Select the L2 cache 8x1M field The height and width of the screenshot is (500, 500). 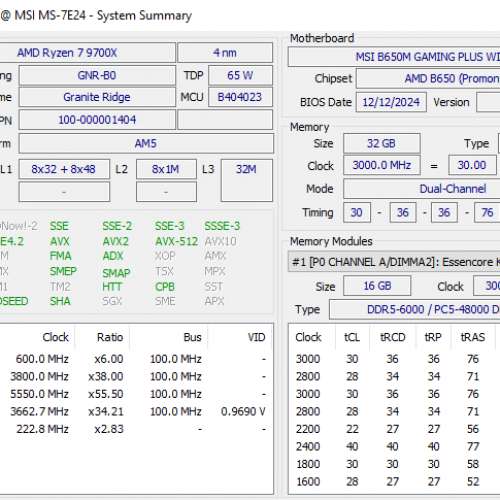(166, 169)
